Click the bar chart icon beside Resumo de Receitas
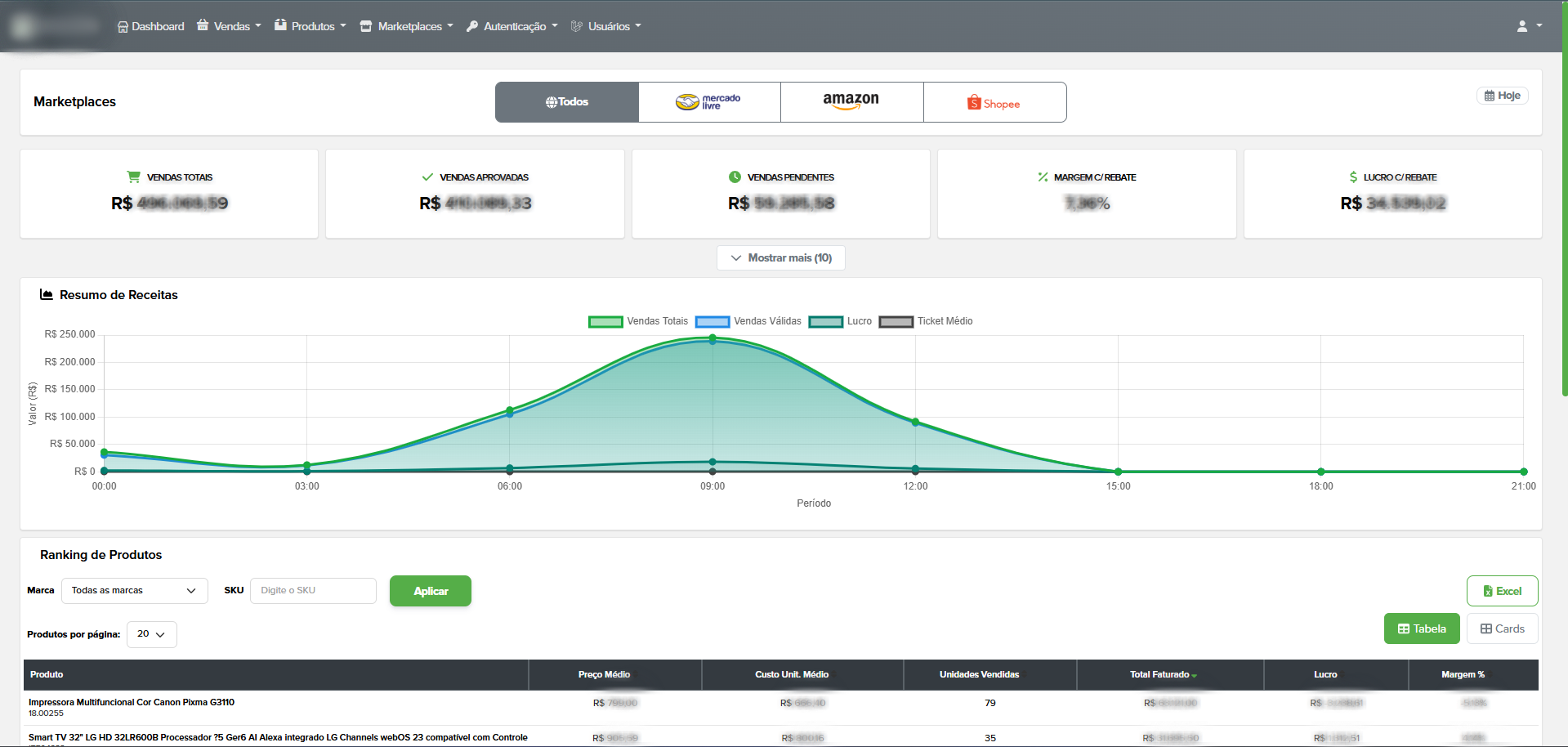This screenshot has width=1568, height=747. tap(46, 294)
